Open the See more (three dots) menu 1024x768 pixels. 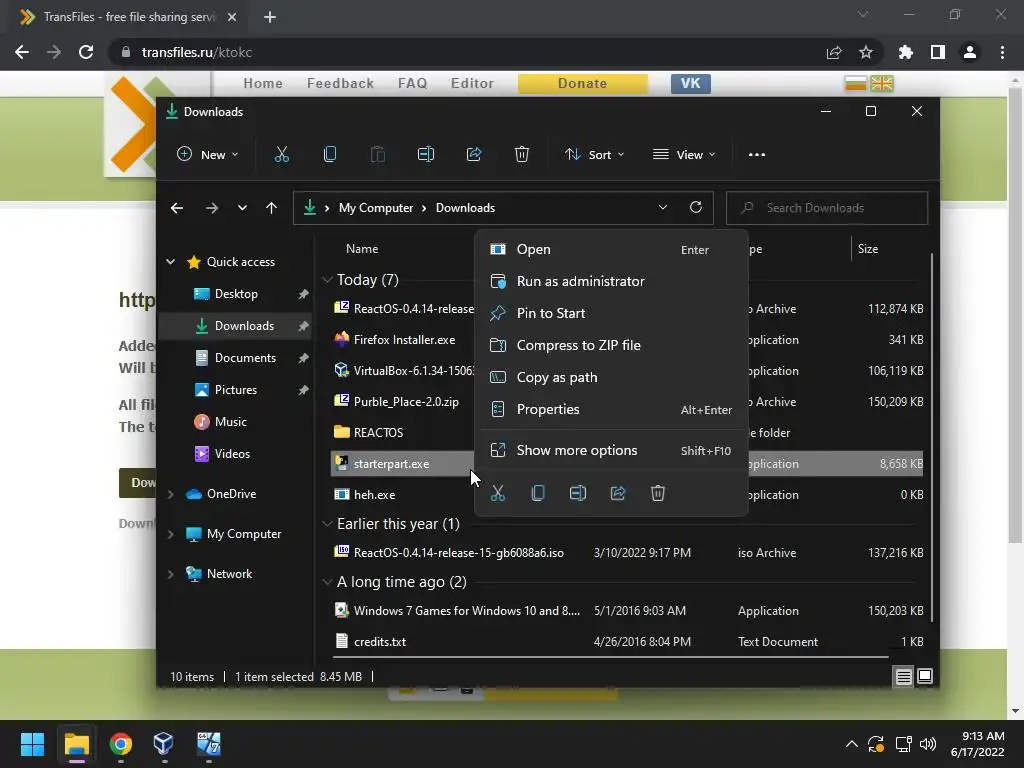click(756, 155)
